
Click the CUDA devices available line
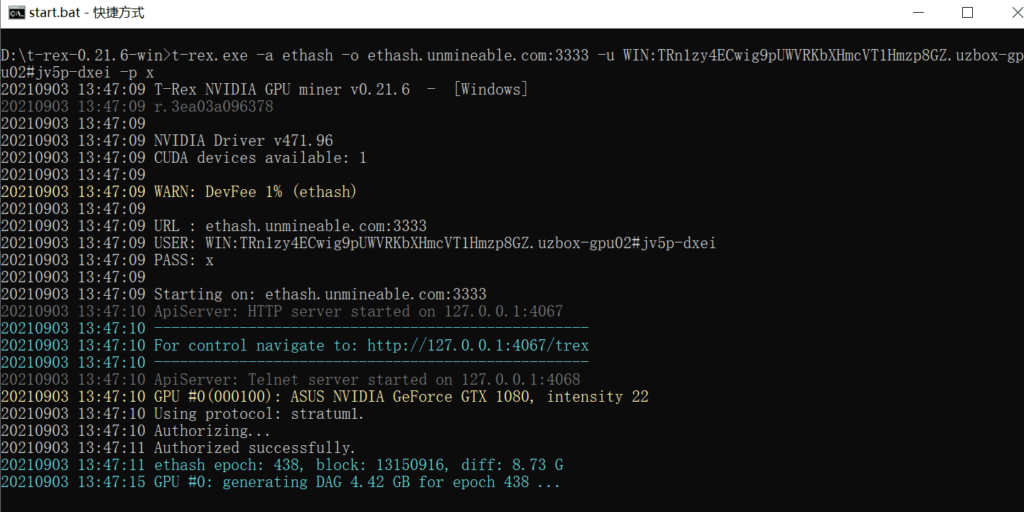(260, 158)
